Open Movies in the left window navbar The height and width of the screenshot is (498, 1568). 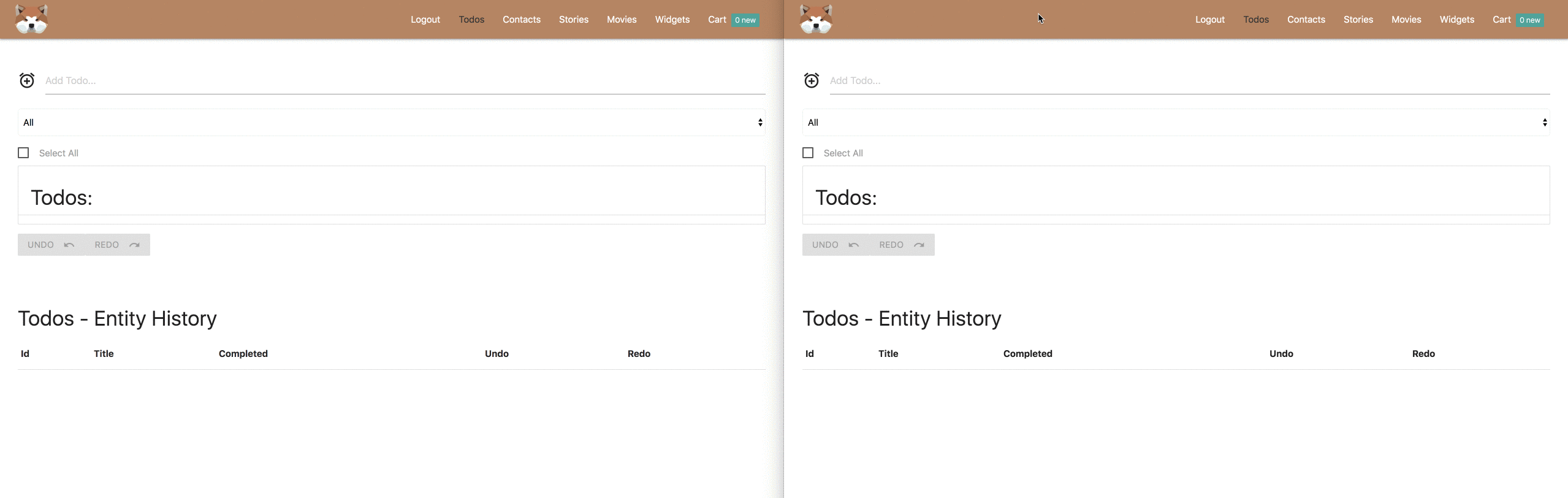tap(622, 20)
